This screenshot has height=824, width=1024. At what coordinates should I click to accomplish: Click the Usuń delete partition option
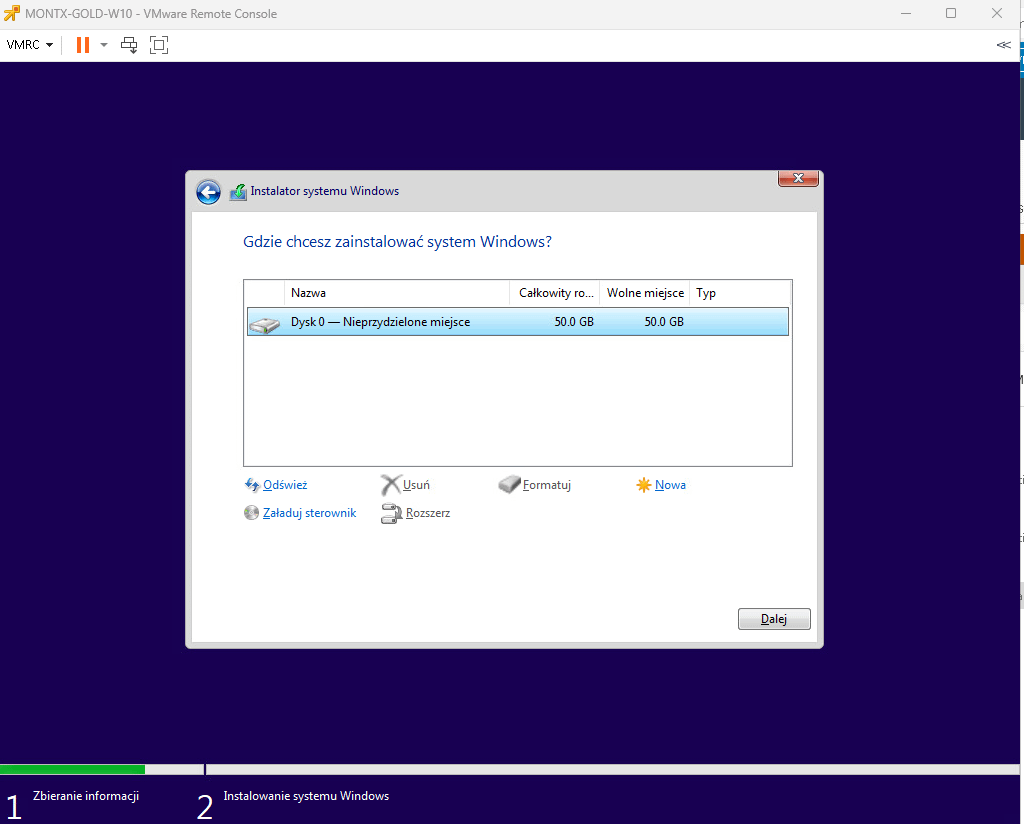[415, 485]
